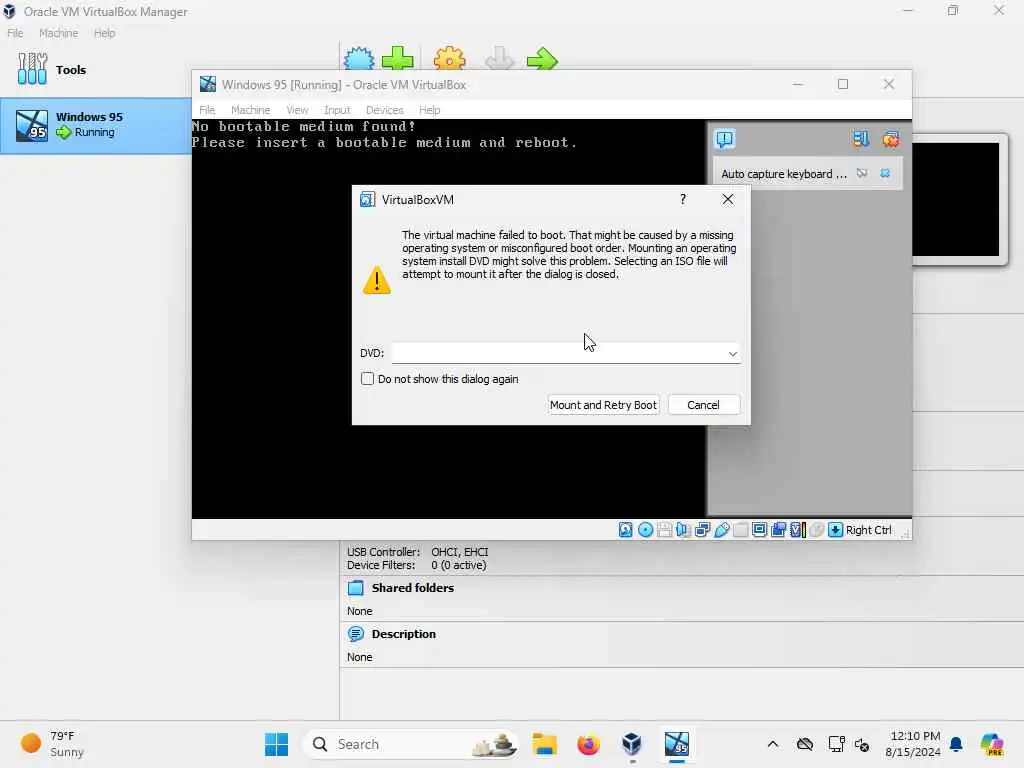Open the Windows Start menu
The width and height of the screenshot is (1024, 768).
coord(276,744)
